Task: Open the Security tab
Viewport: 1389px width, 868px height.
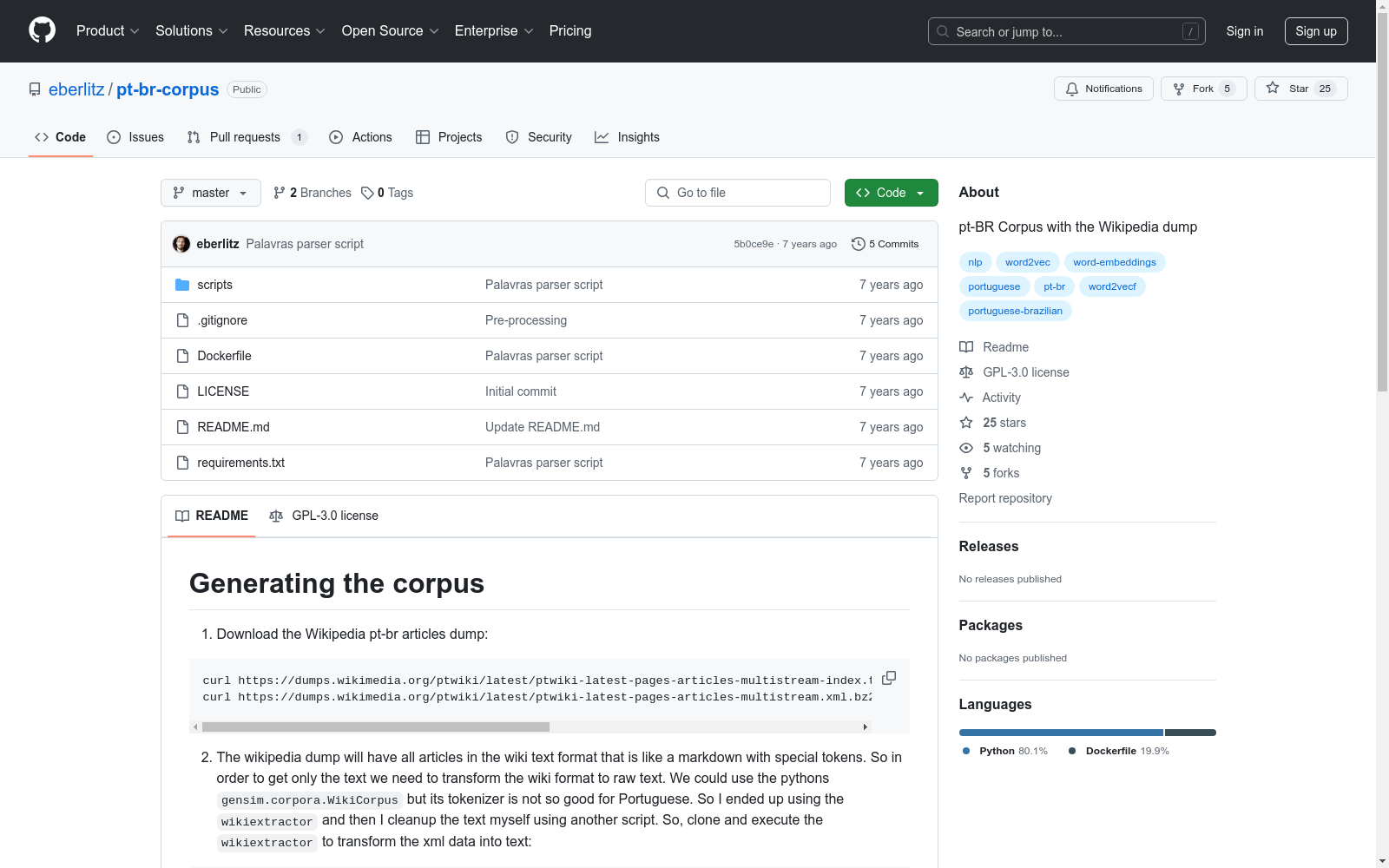Action: pyautogui.click(x=539, y=137)
